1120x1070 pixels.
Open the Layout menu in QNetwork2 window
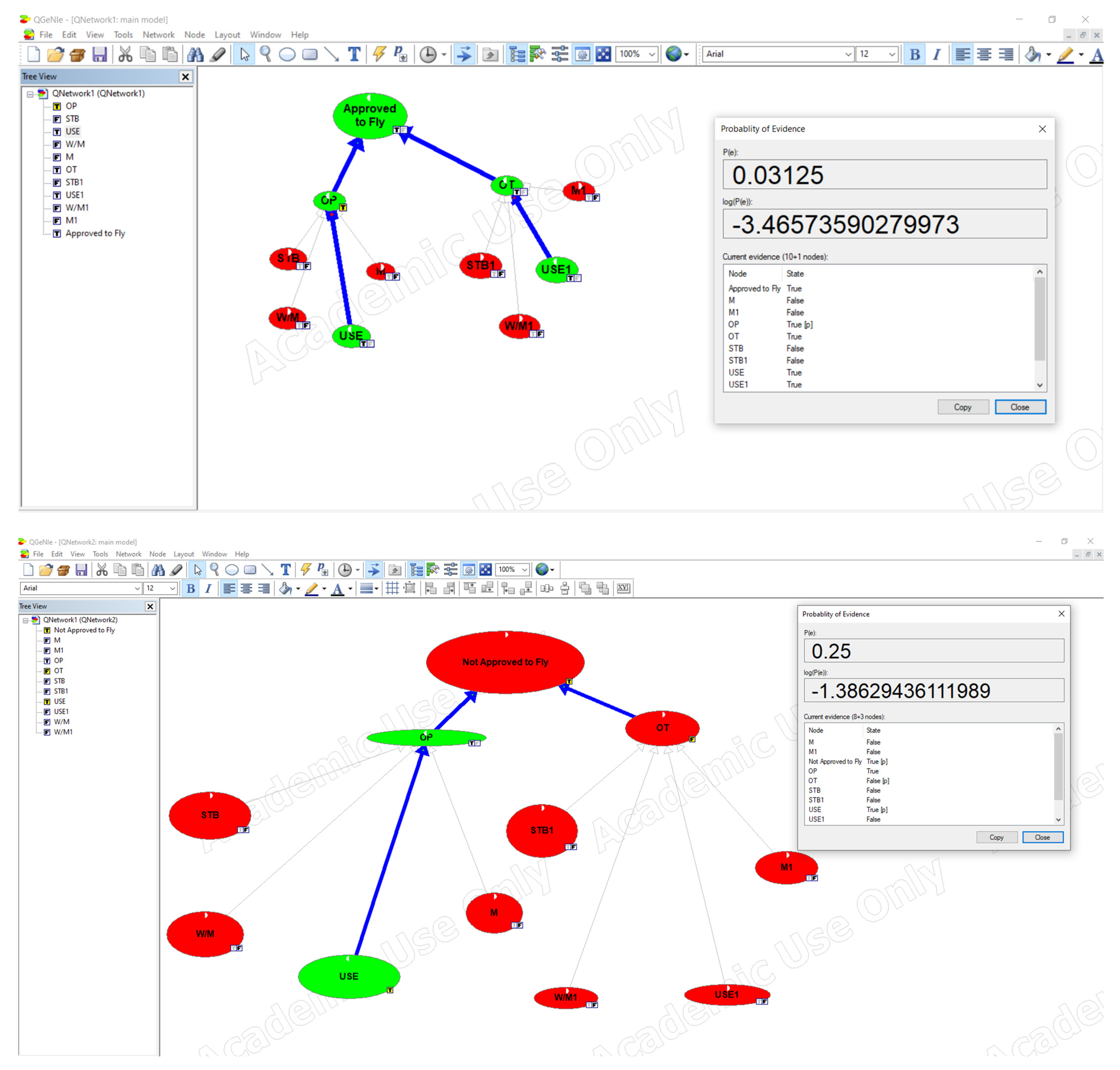coord(184,554)
